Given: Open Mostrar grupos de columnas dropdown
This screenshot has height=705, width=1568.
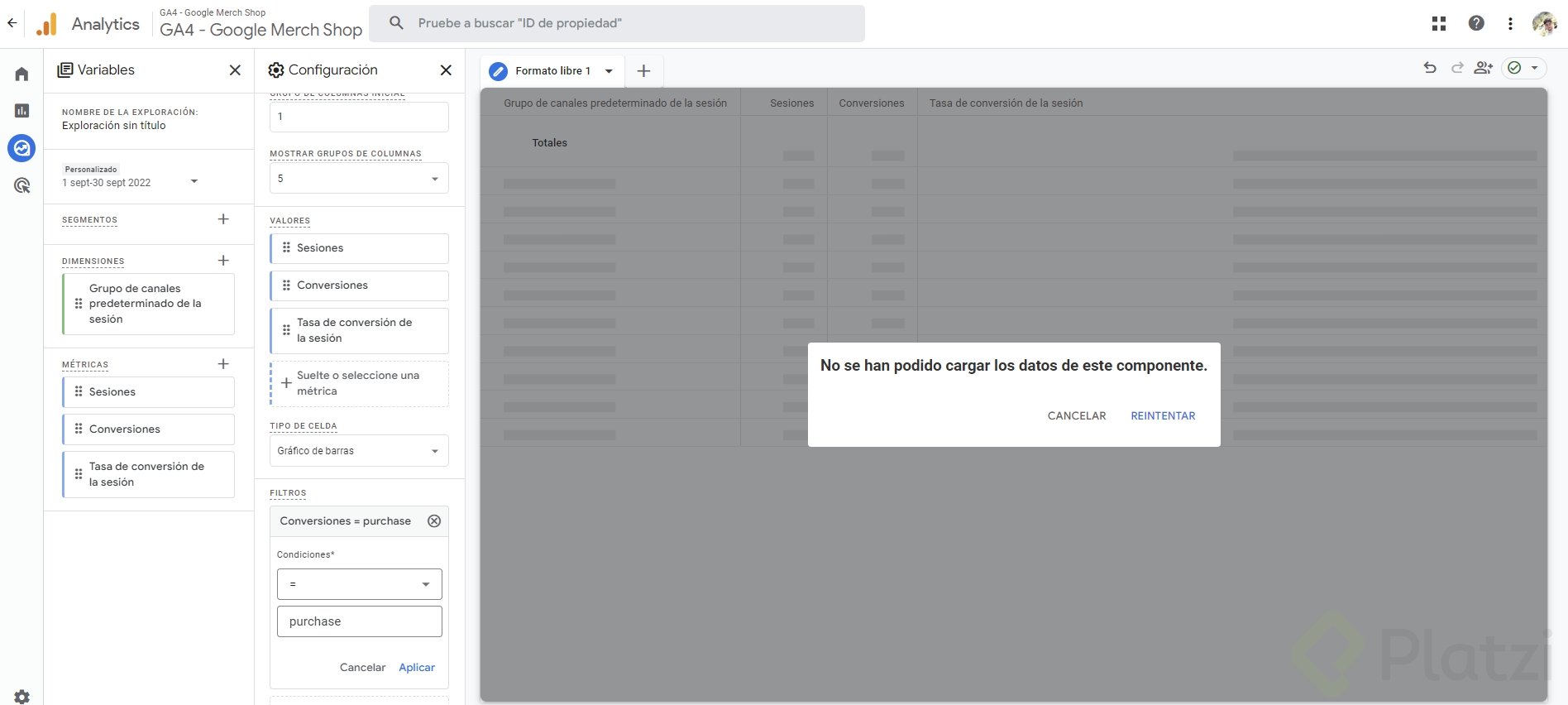Looking at the screenshot, I should [x=359, y=179].
